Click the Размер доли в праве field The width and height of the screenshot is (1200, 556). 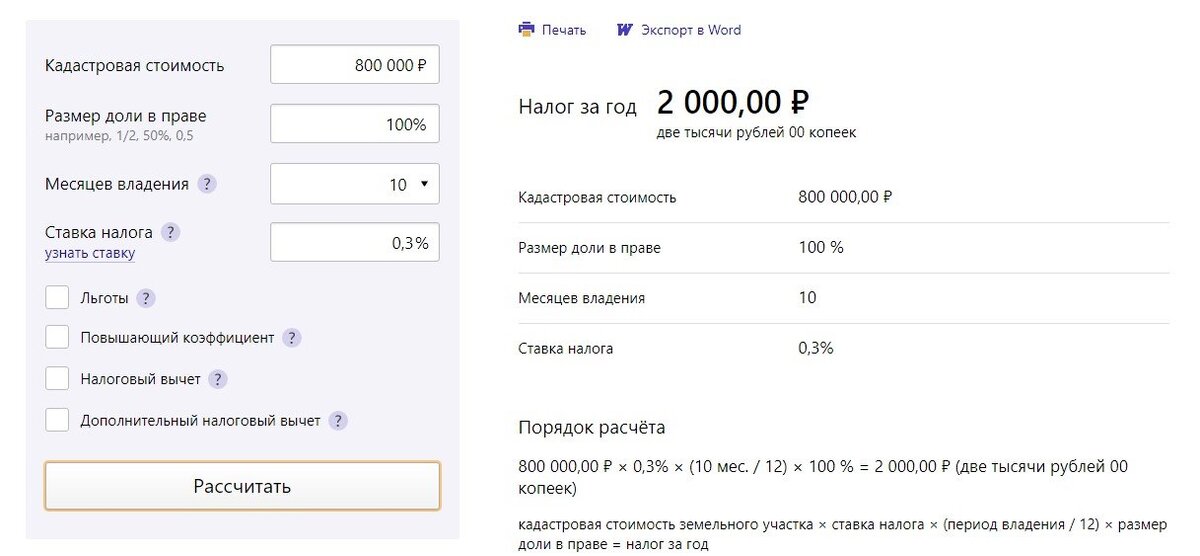point(355,124)
